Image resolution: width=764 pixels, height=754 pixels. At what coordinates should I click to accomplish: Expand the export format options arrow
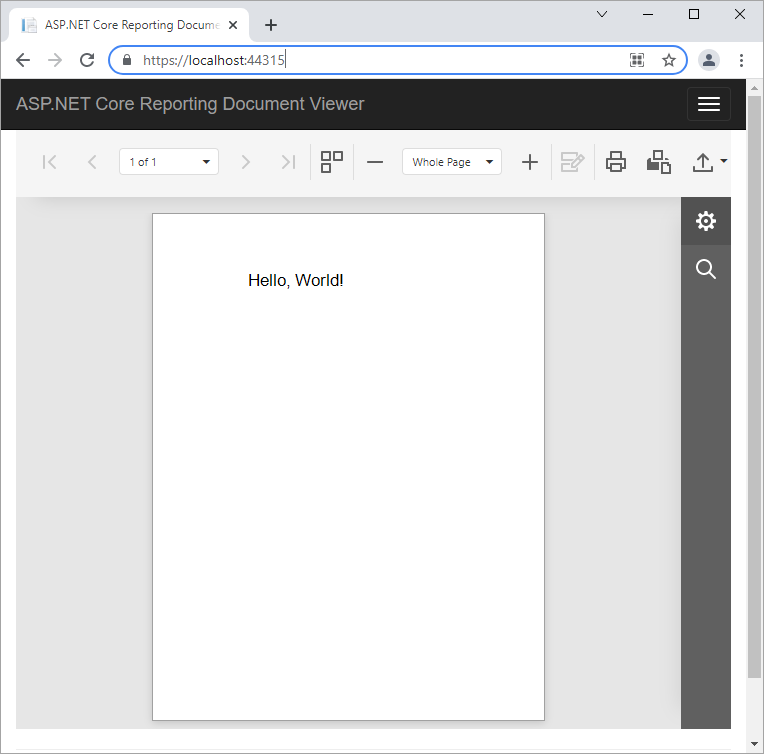pos(724,161)
